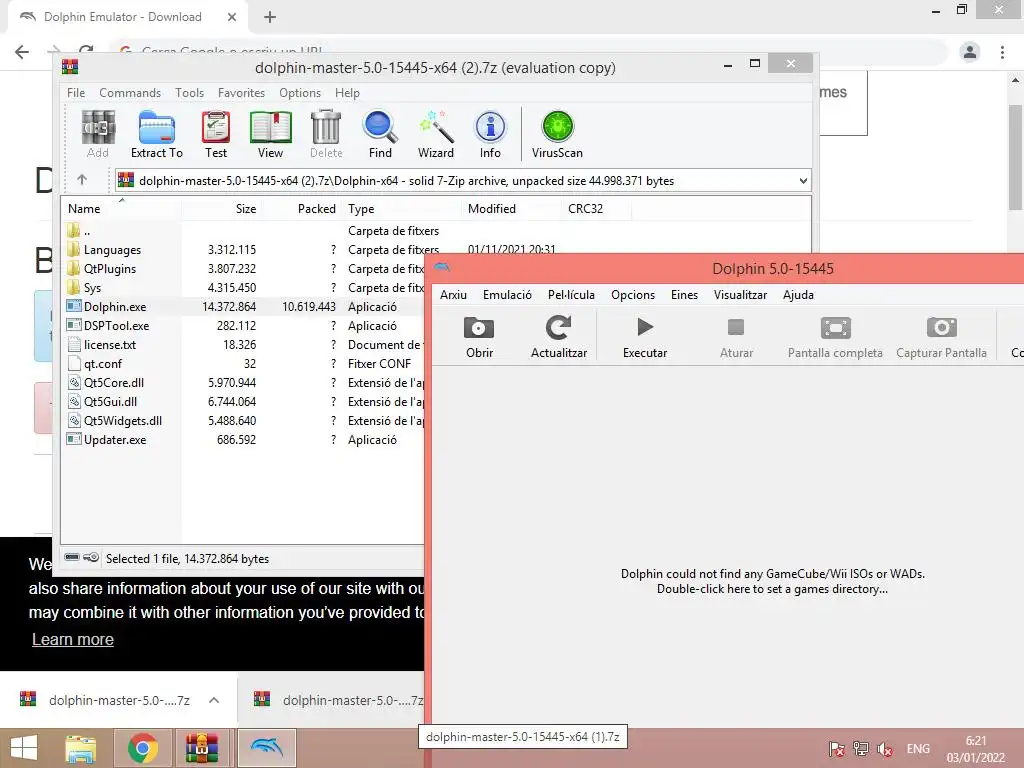Click Capturar Pantalla camera icon
Screen dimensions: 1024x768
point(941,337)
